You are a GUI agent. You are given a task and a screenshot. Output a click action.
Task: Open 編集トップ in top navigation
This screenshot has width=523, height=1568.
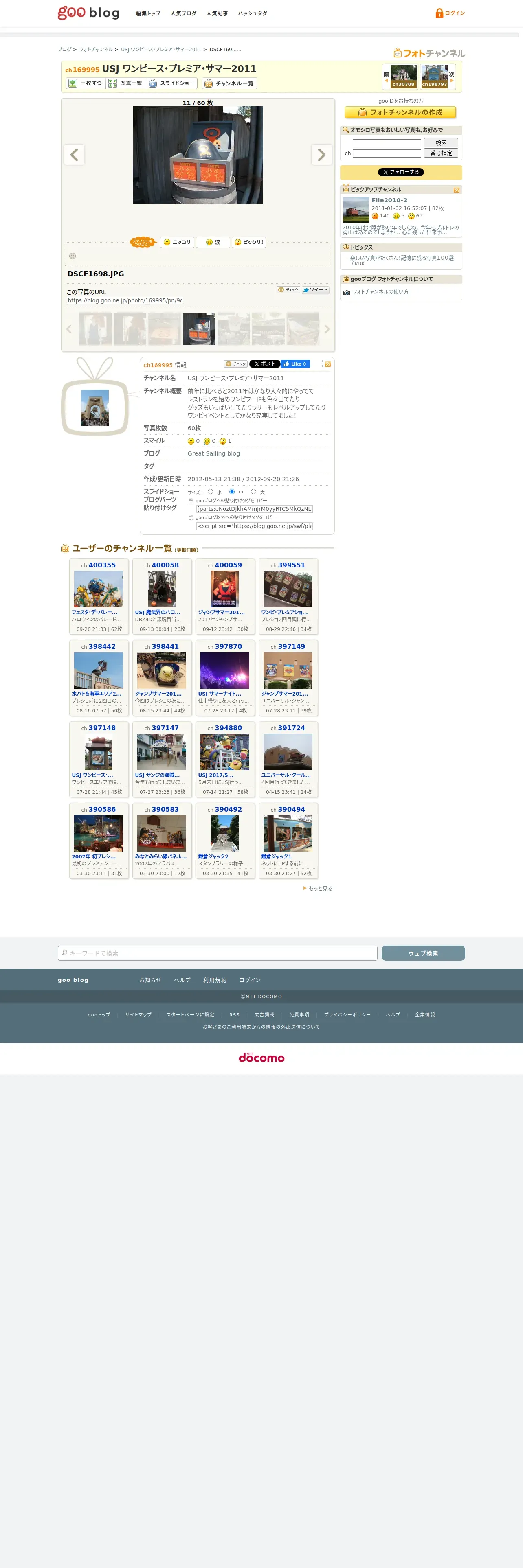[x=148, y=13]
